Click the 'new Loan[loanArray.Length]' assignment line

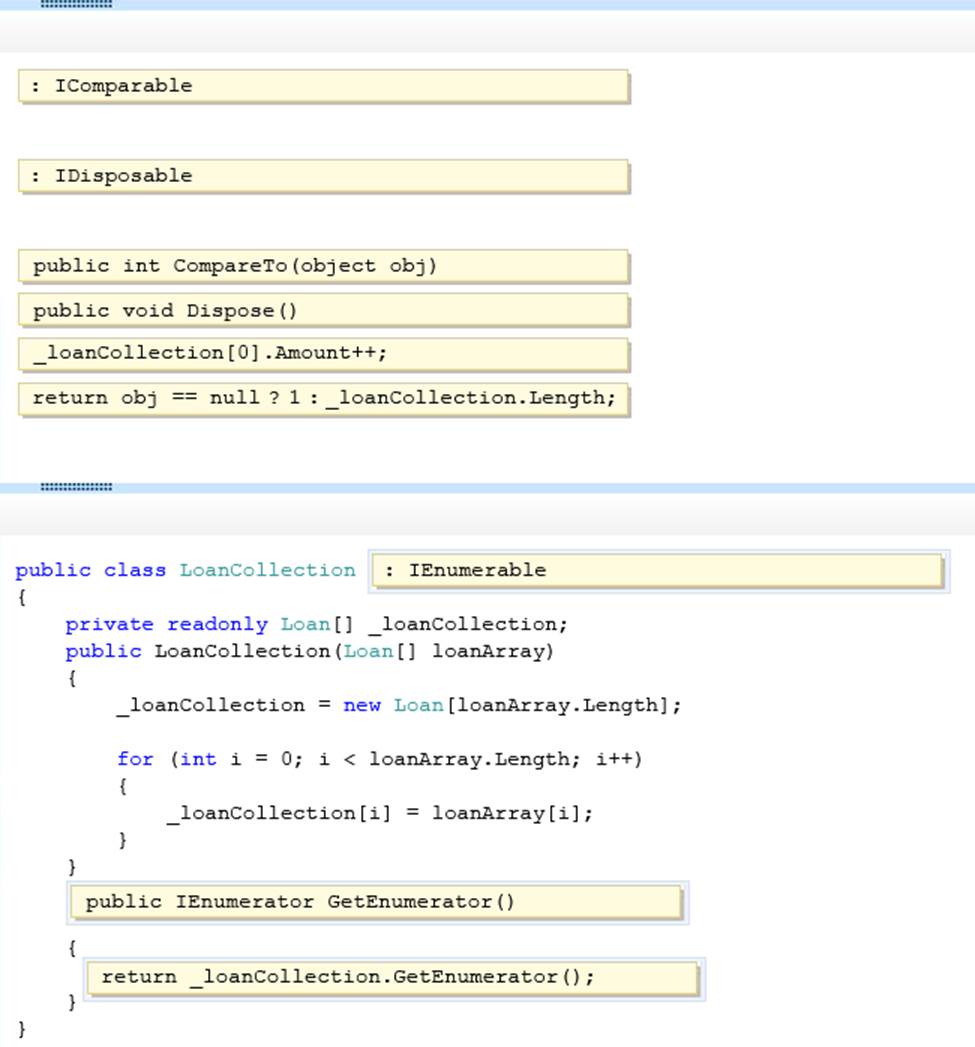click(399, 705)
